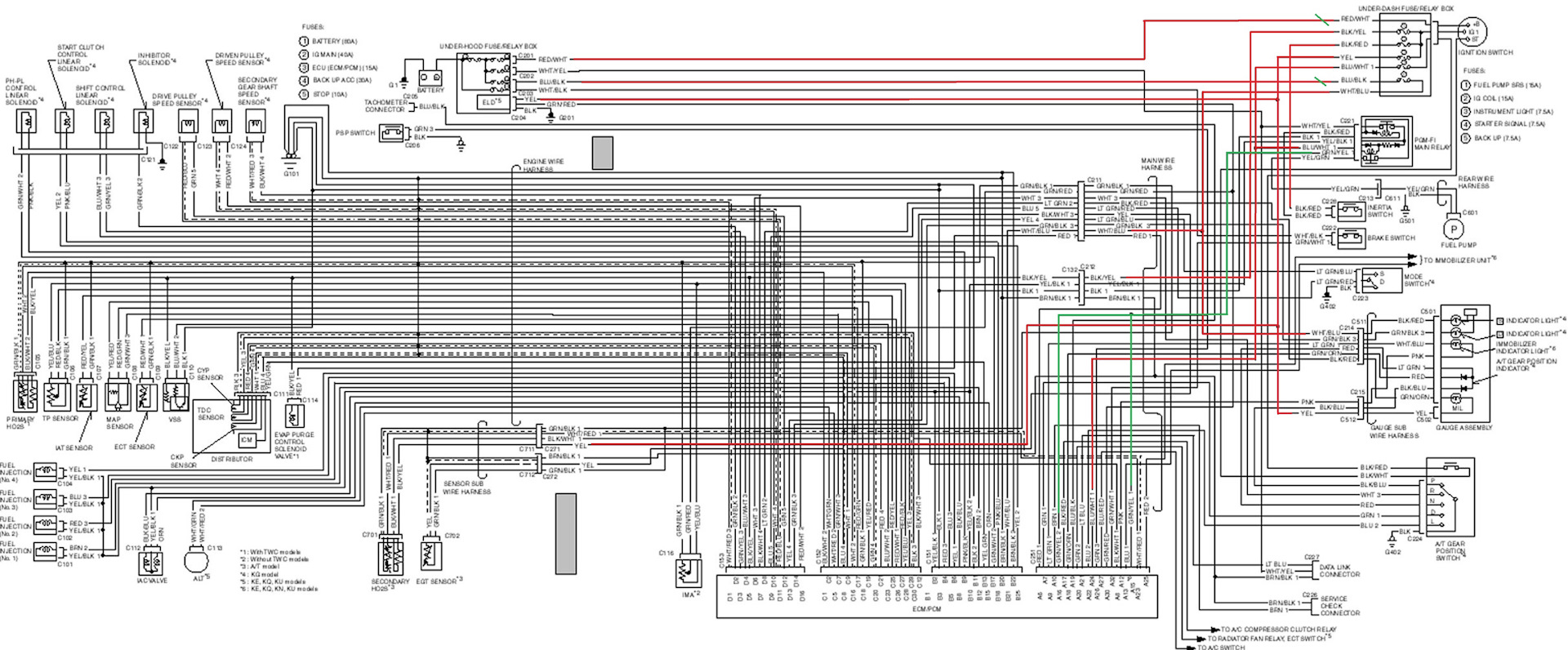This screenshot has height=650, width=1568.
Task: Select the MIL lamp symbol in gauge assembly
Action: click(1455, 398)
